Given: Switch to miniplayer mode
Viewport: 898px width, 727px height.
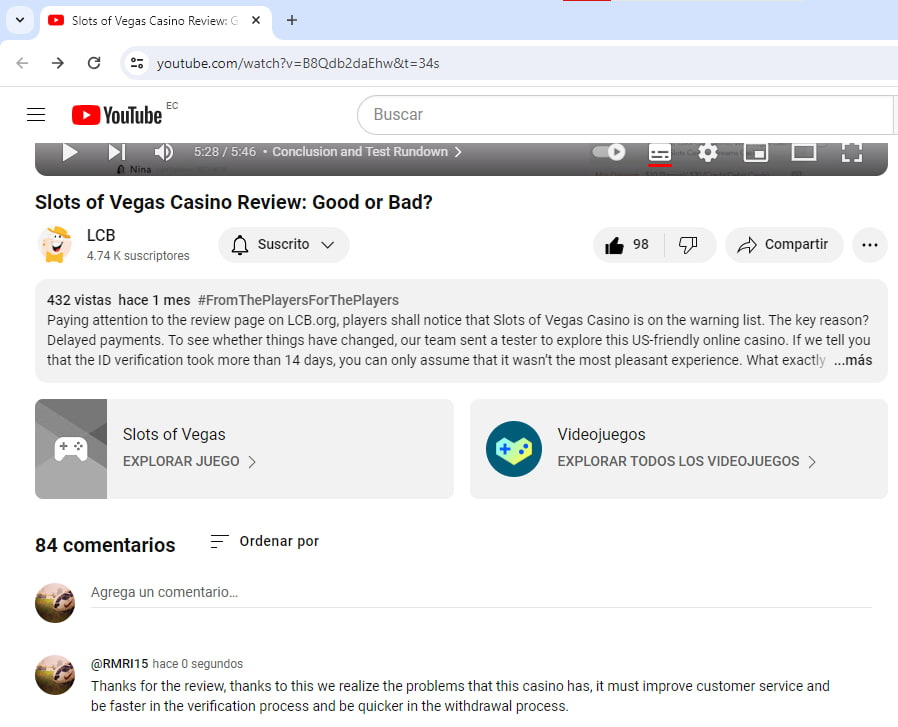Looking at the screenshot, I should [x=756, y=152].
